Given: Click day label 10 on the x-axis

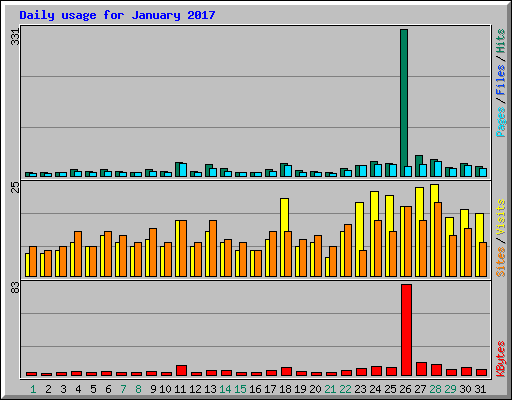Looking at the screenshot, I should click(x=166, y=389).
